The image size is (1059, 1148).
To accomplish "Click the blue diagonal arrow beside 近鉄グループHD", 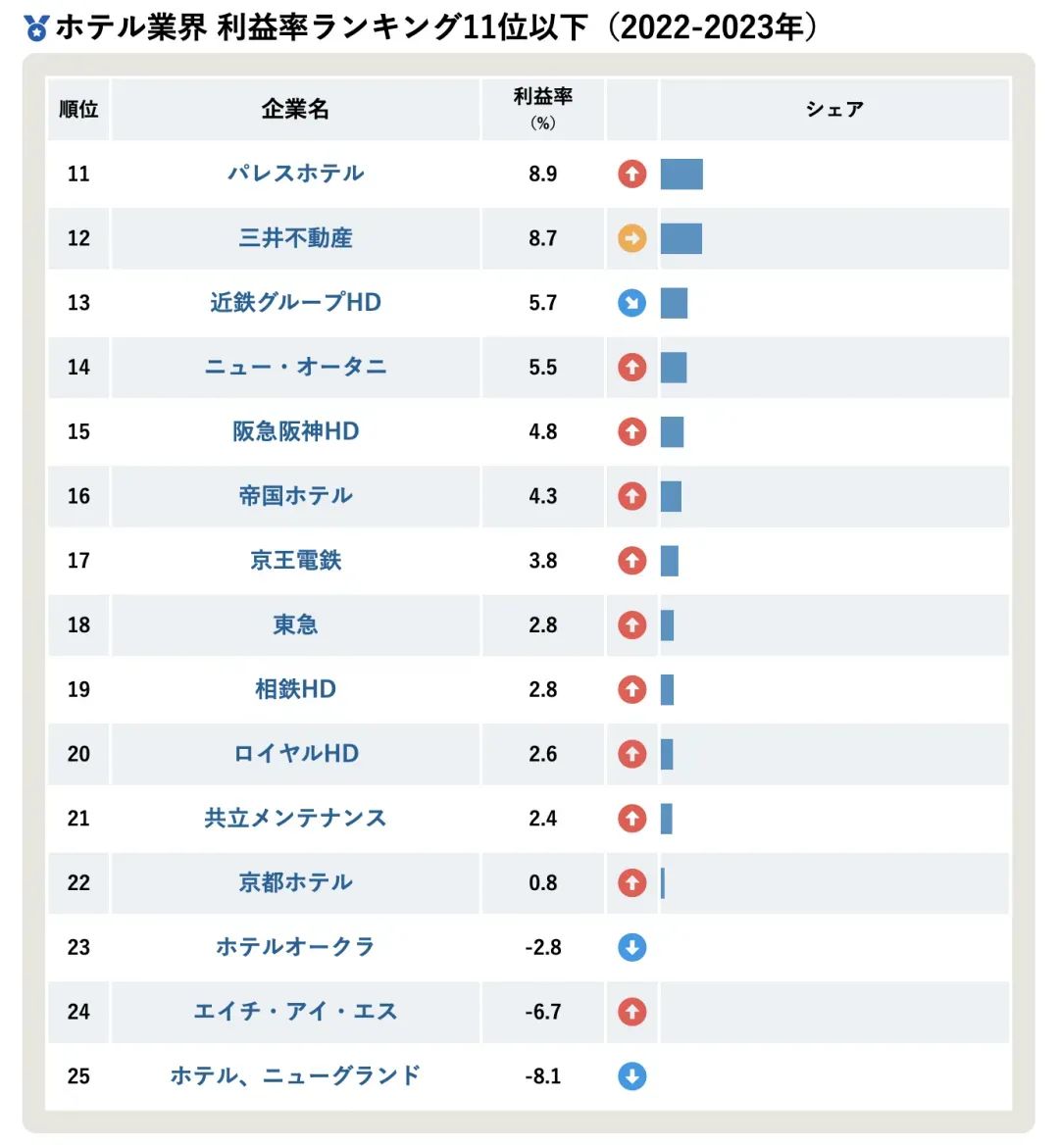I will (x=632, y=302).
